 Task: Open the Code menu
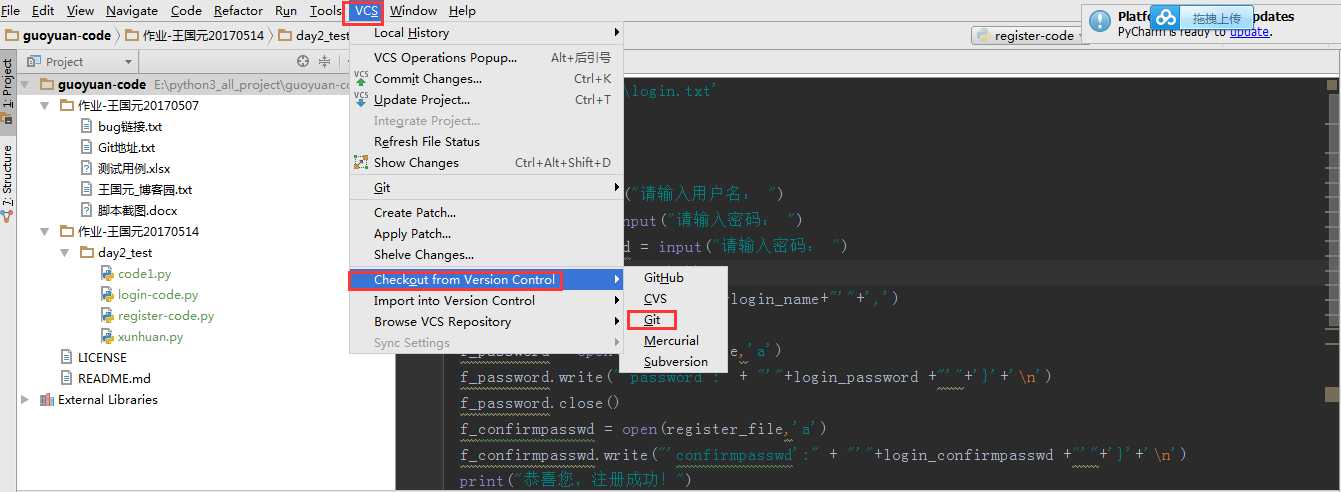(186, 10)
